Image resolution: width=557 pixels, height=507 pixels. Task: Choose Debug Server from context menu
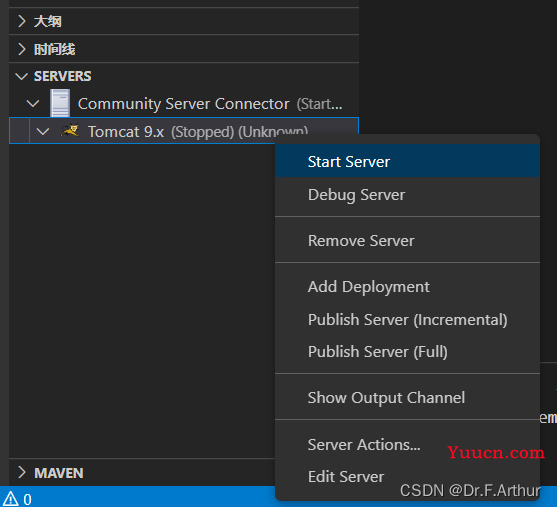pyautogui.click(x=407, y=195)
